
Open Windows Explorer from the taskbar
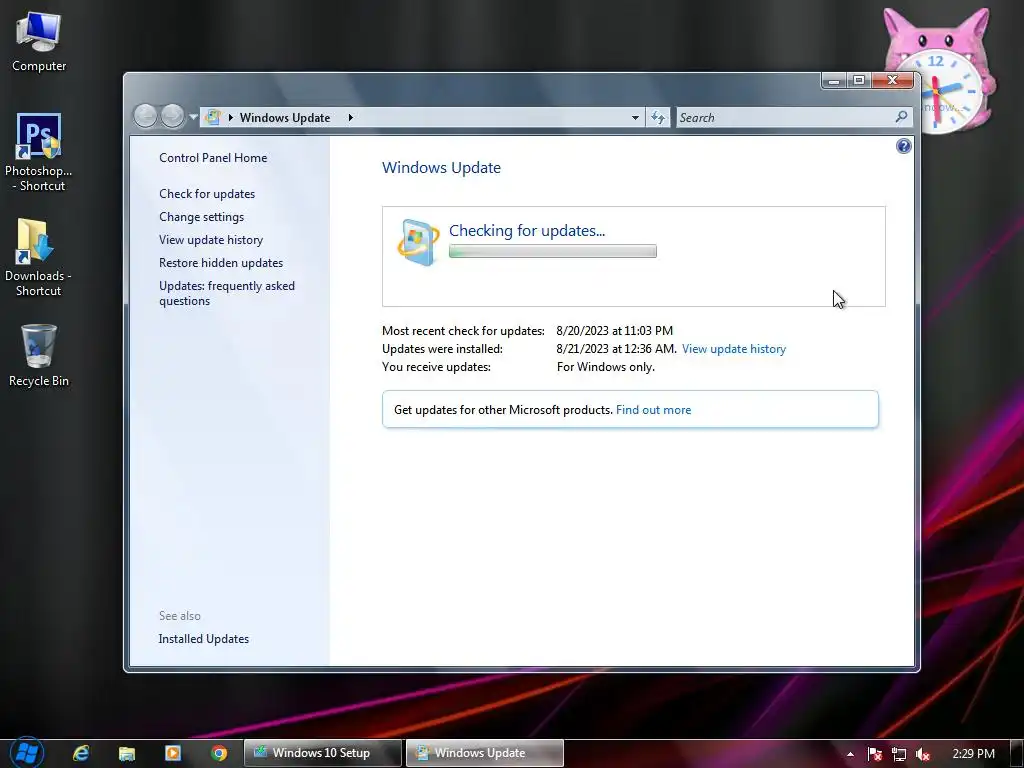coord(127,753)
